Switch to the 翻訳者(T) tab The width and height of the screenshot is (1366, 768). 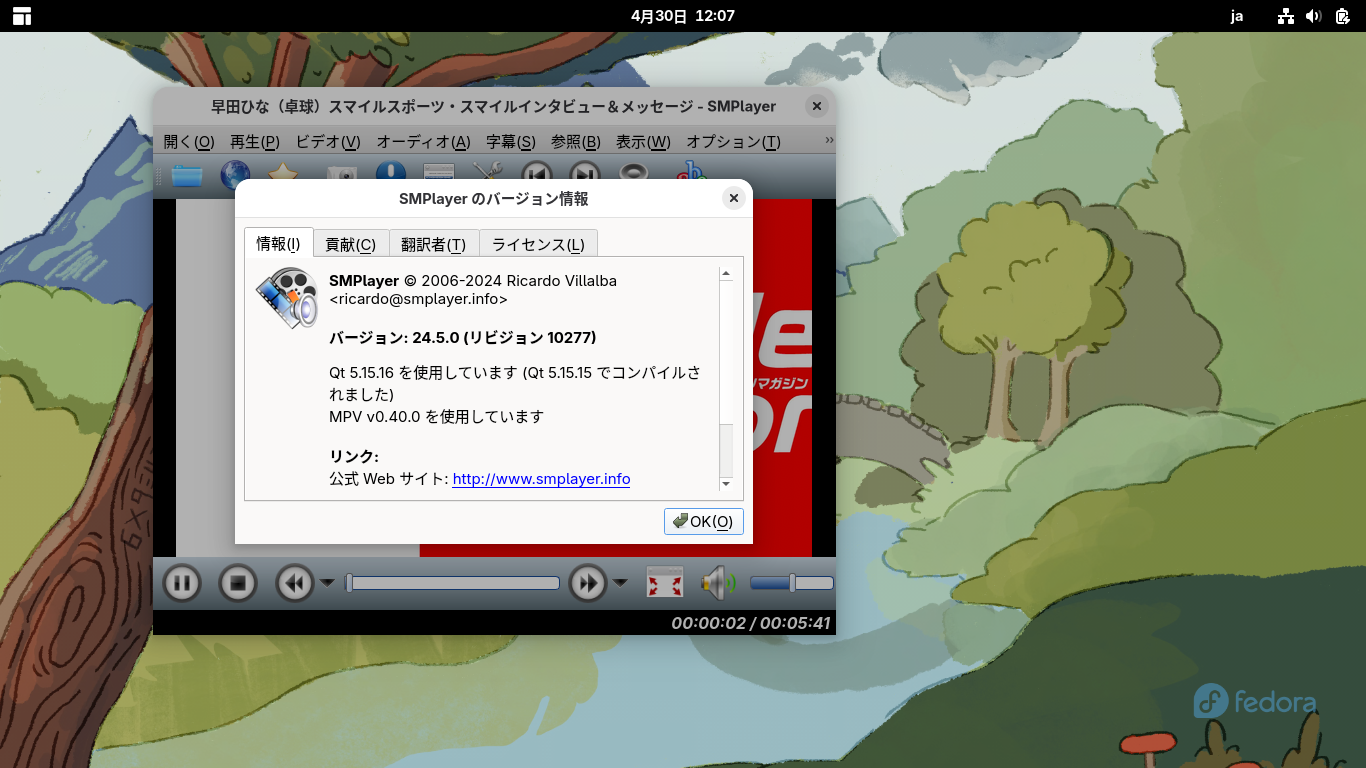coord(433,244)
